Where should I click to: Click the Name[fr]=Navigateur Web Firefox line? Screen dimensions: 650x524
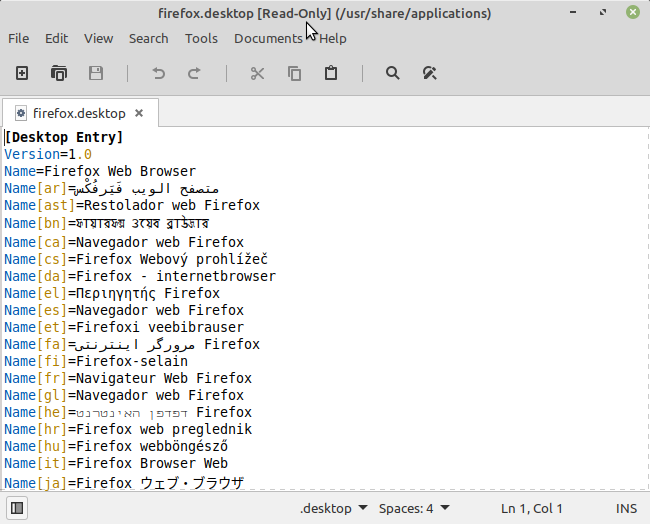pos(128,378)
